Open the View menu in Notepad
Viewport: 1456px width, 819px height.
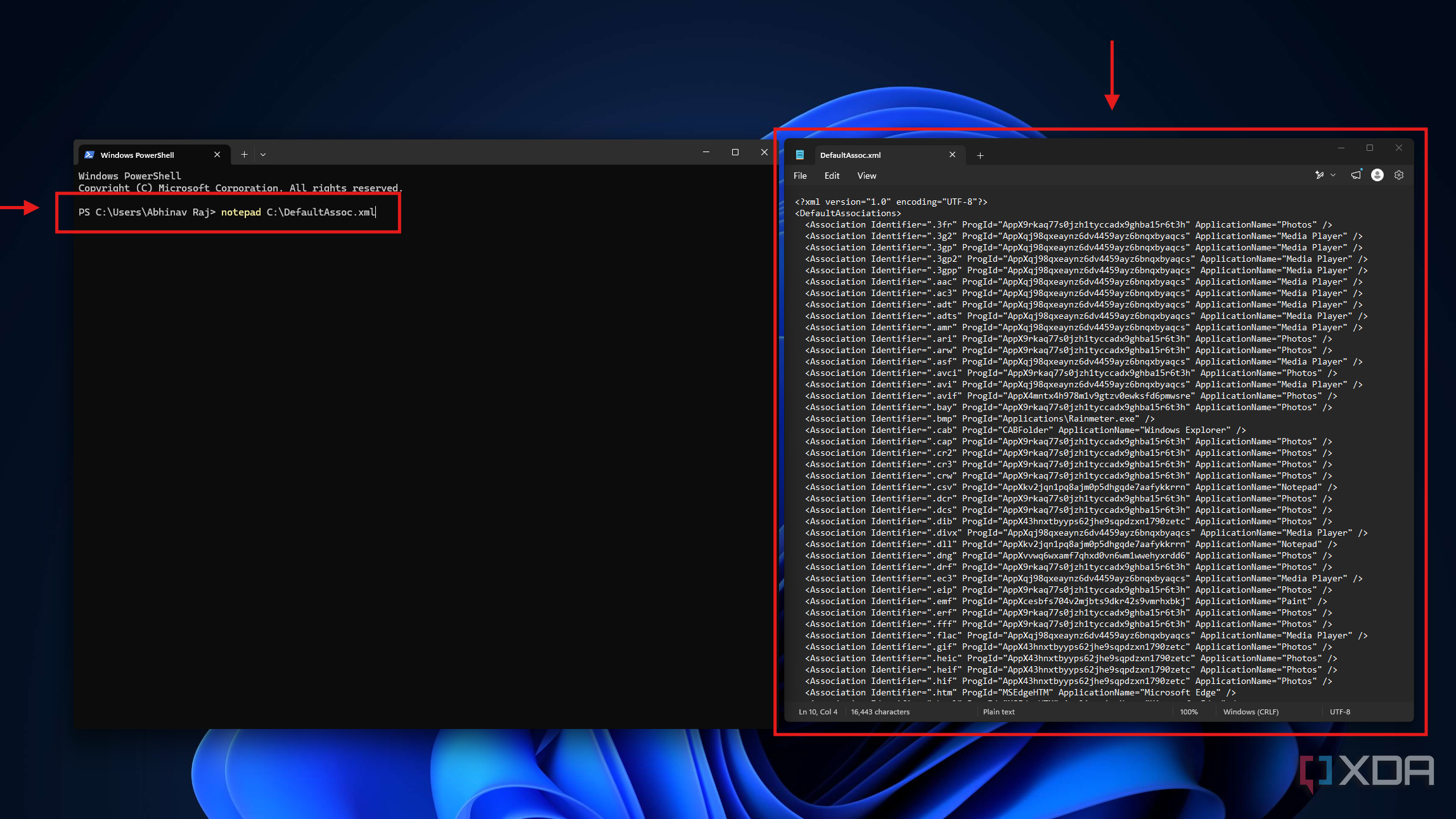pyautogui.click(x=867, y=176)
